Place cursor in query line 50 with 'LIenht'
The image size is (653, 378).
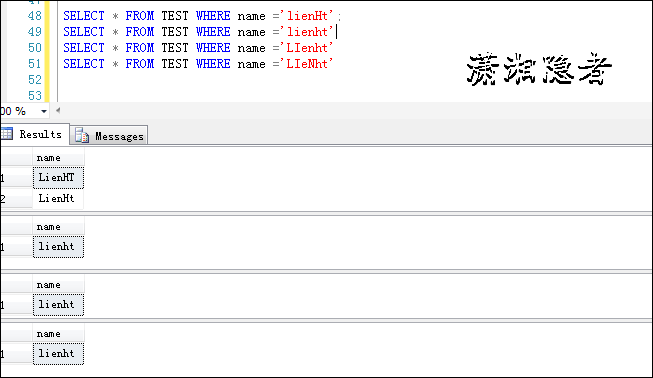click(198, 48)
